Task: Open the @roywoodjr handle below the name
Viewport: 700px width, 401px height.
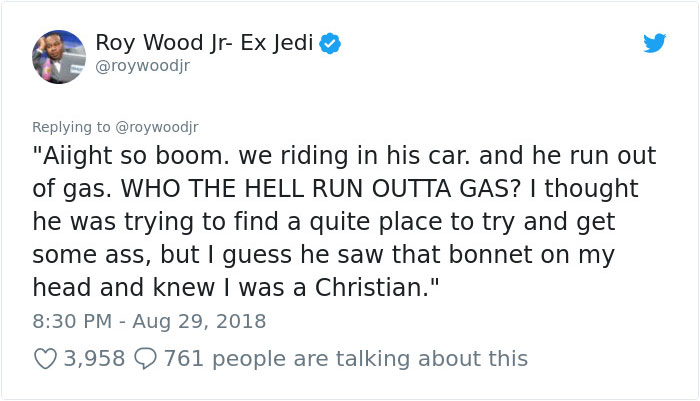Action: pos(142,67)
